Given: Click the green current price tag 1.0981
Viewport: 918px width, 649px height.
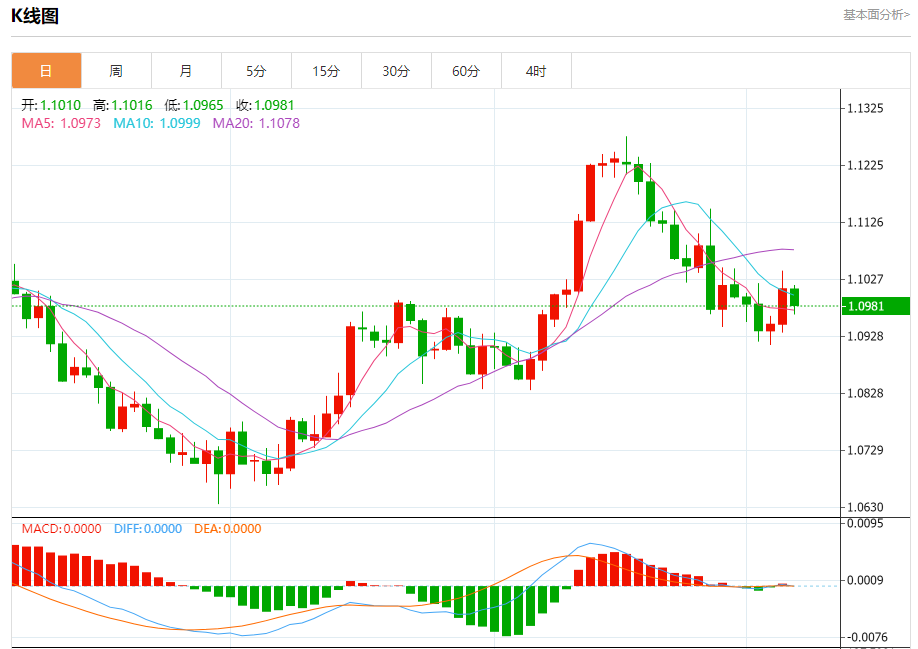Looking at the screenshot, I should [x=876, y=306].
